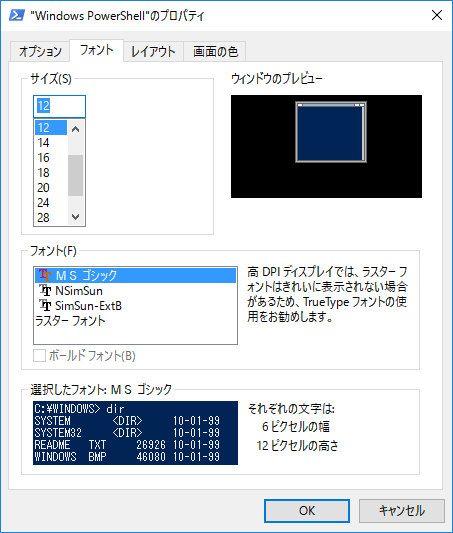Click the TrueType icon beside MS ゴシック
The height and width of the screenshot is (533, 453).
[45, 275]
